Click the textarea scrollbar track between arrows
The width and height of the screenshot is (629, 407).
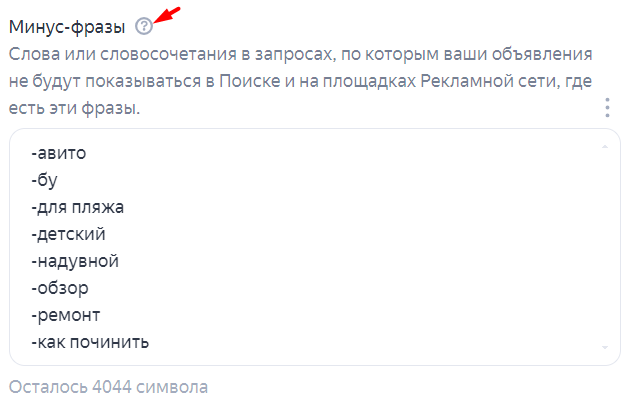[605, 247]
